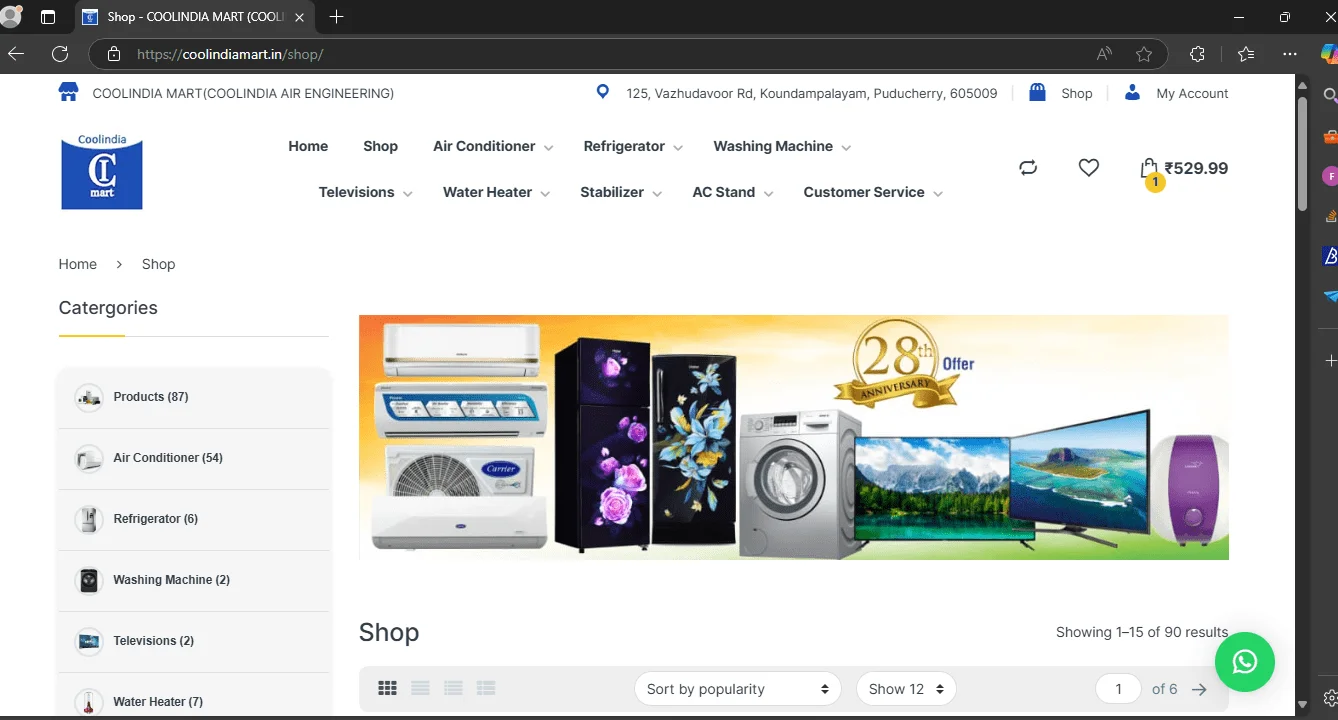Open the Show 12 items dropdown

905,689
